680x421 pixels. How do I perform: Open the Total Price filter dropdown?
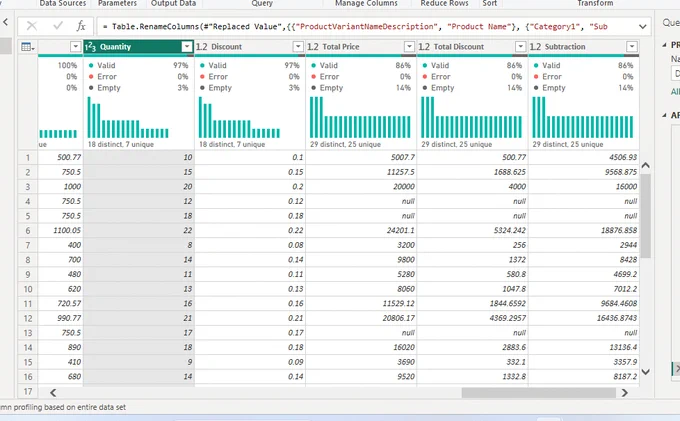[409, 46]
